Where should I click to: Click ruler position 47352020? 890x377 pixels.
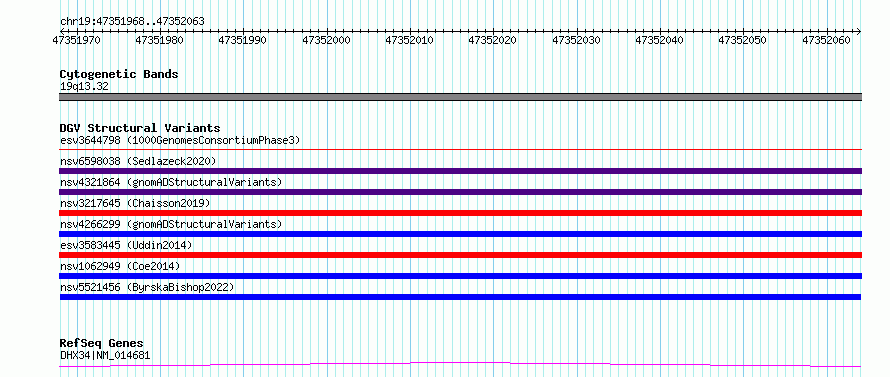tap(493, 40)
